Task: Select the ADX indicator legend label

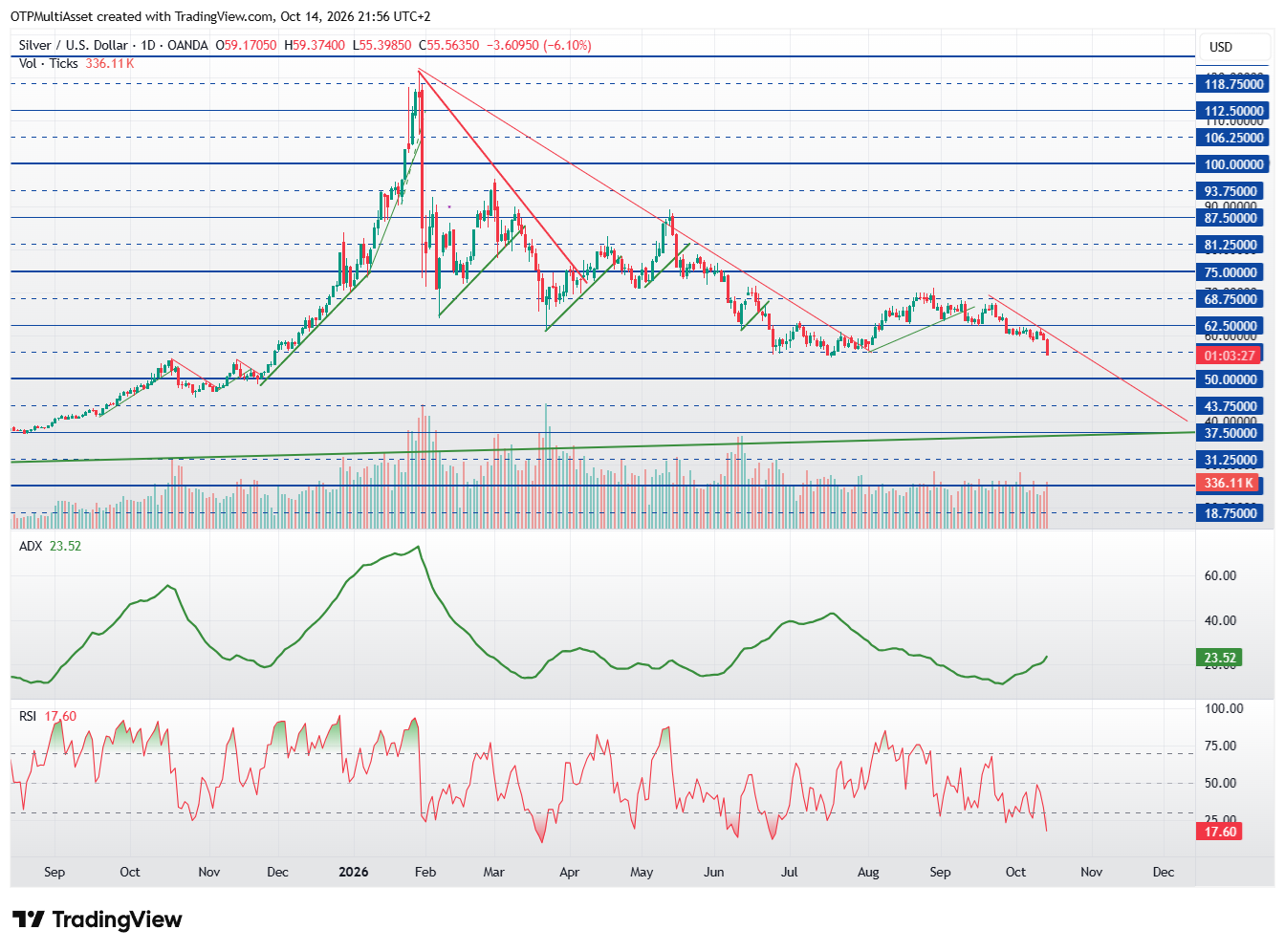Action: coord(31,546)
